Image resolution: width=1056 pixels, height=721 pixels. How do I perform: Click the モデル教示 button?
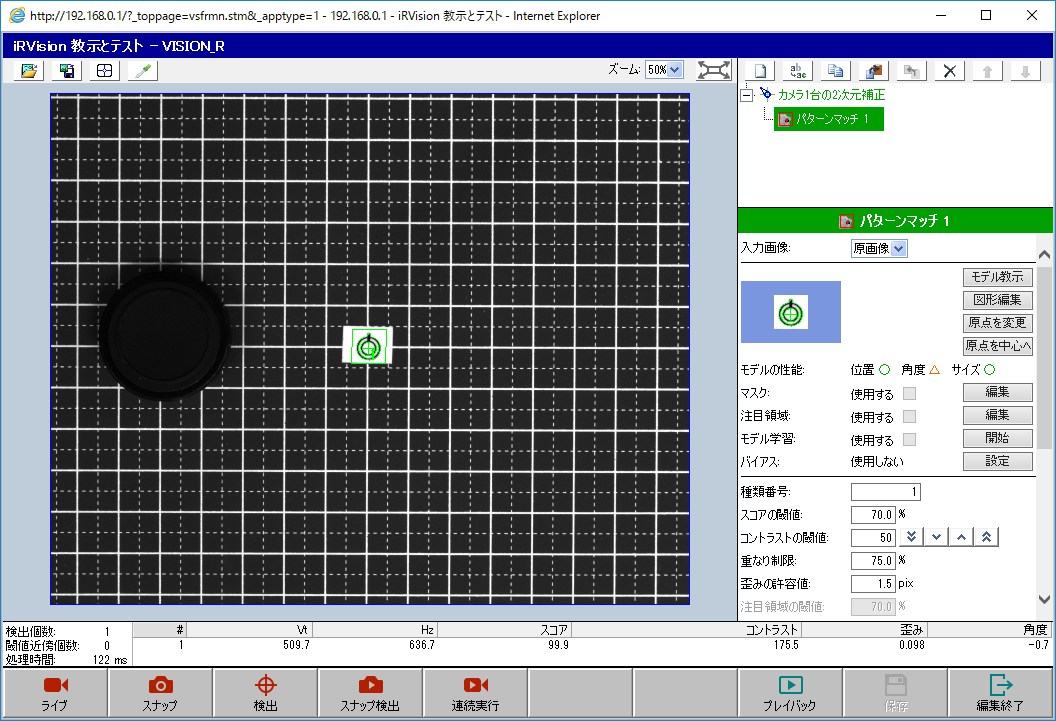coord(997,277)
